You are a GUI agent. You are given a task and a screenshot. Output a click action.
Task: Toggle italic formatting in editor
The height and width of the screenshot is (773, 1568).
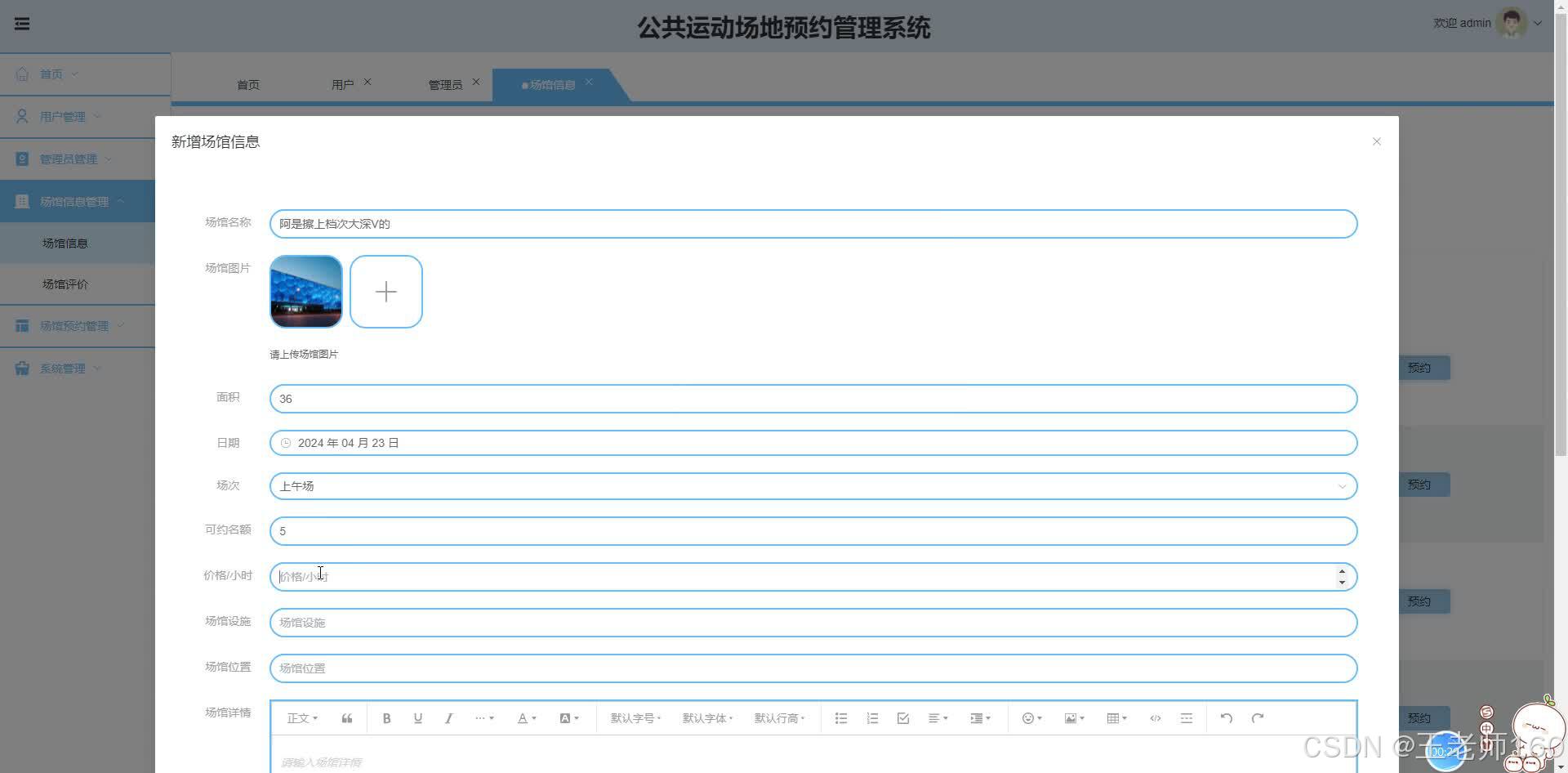448,718
